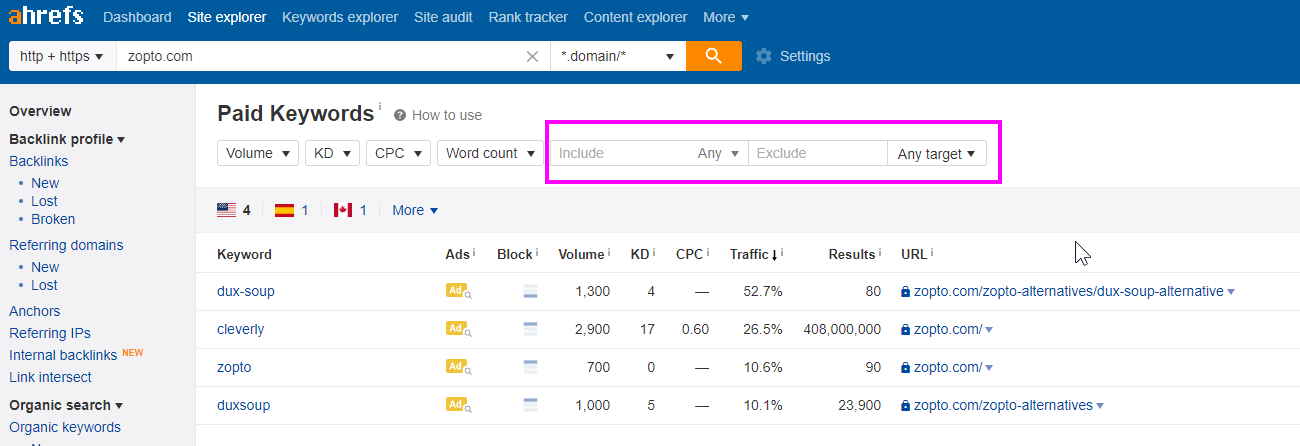
Task: Click the Ad icon in the cleverly row
Action: coord(458,329)
